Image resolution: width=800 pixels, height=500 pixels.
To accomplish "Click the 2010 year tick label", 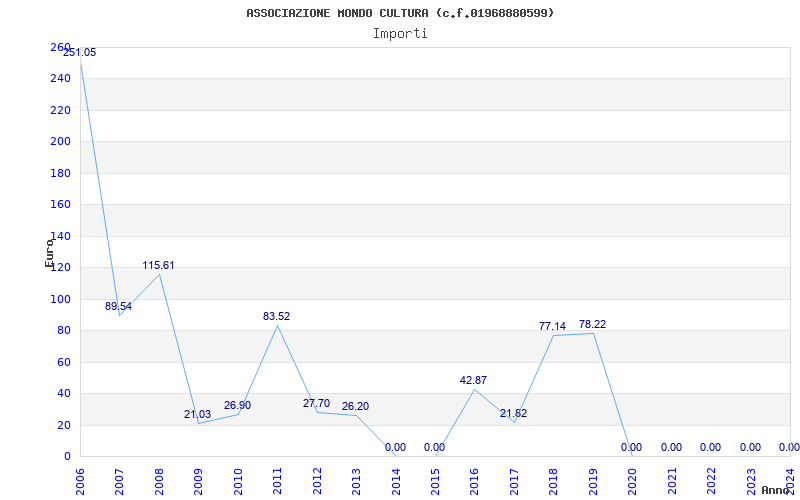I will coord(238,483).
